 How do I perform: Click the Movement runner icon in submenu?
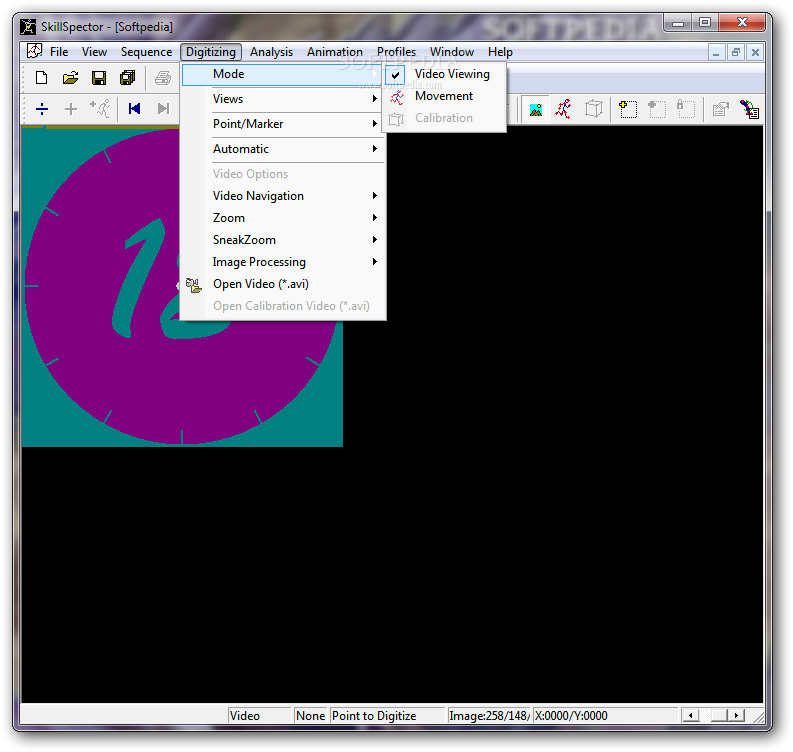396,97
